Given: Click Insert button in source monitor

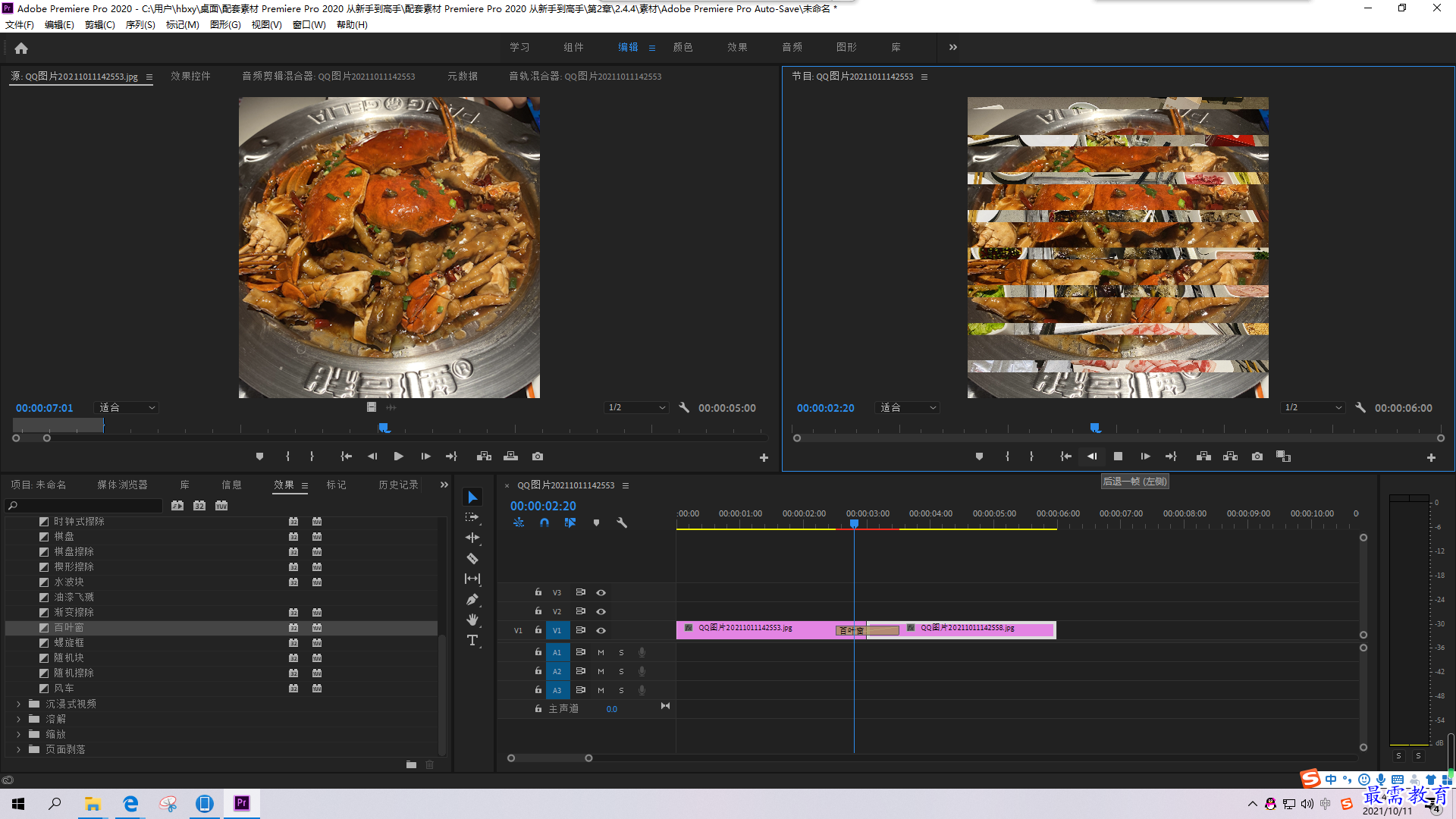Looking at the screenshot, I should (x=484, y=457).
